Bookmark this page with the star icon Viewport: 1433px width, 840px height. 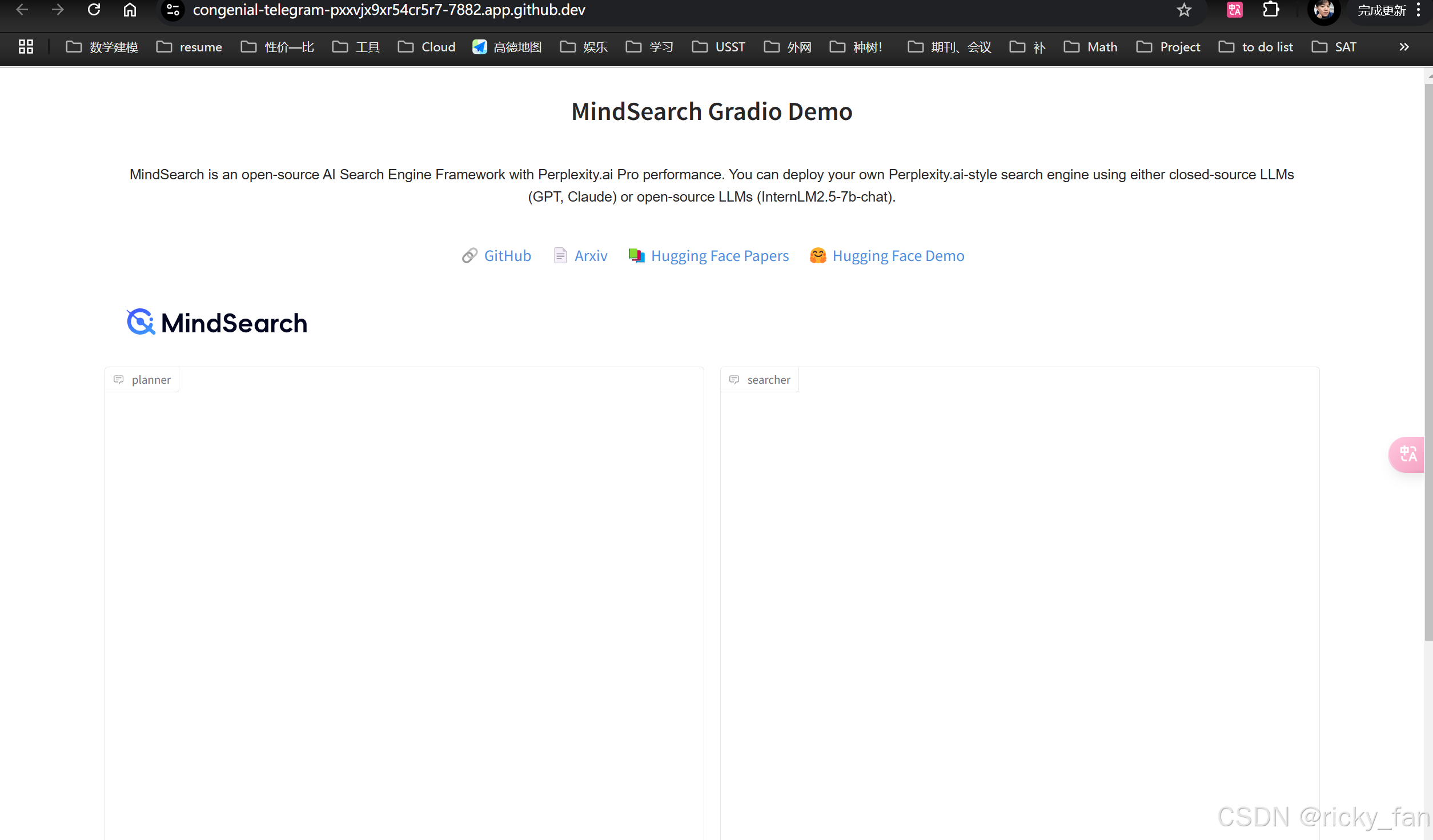(1184, 10)
